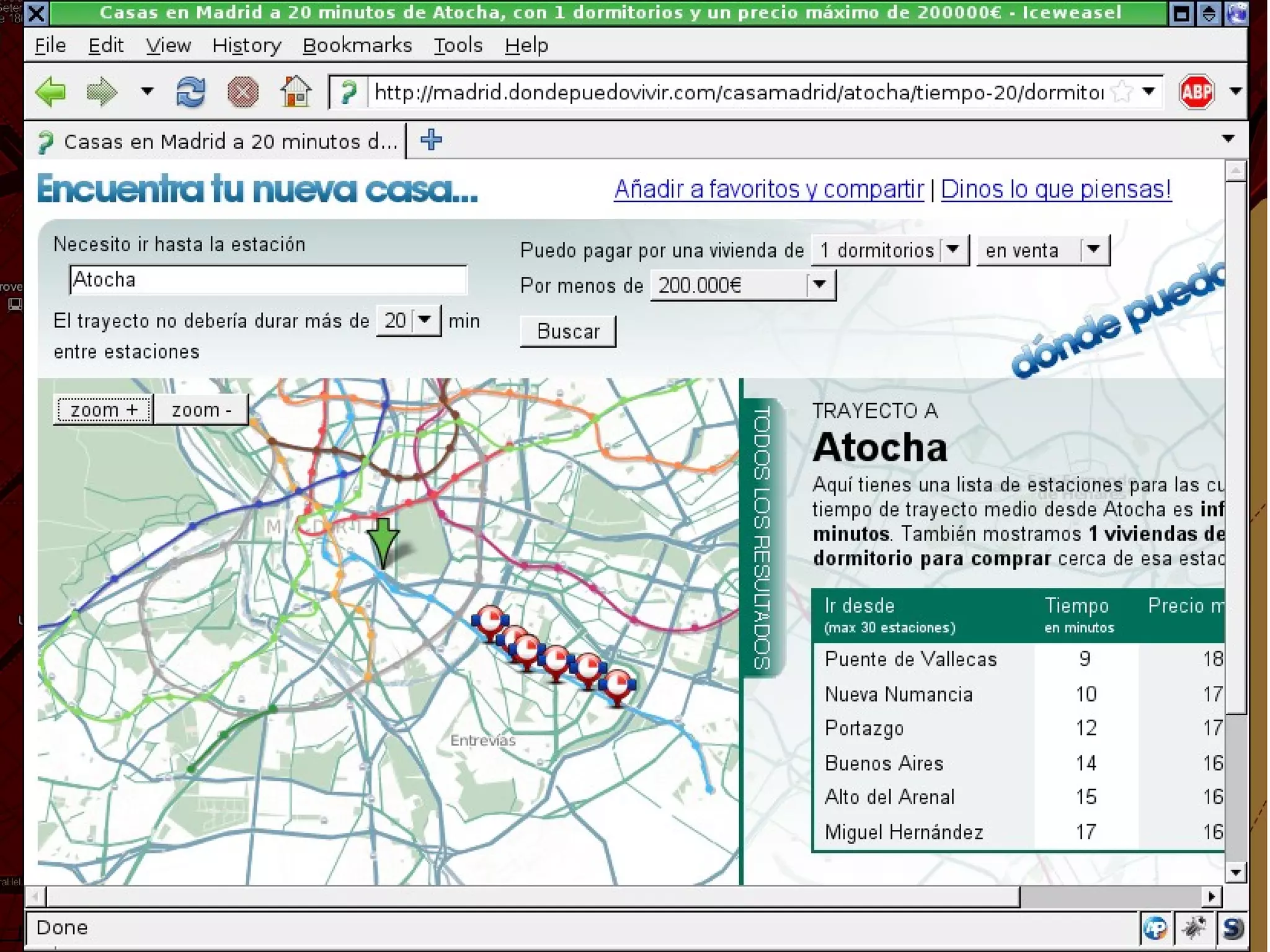Open the Bookmarks menu
The height and width of the screenshot is (952, 1270).
pyautogui.click(x=357, y=45)
